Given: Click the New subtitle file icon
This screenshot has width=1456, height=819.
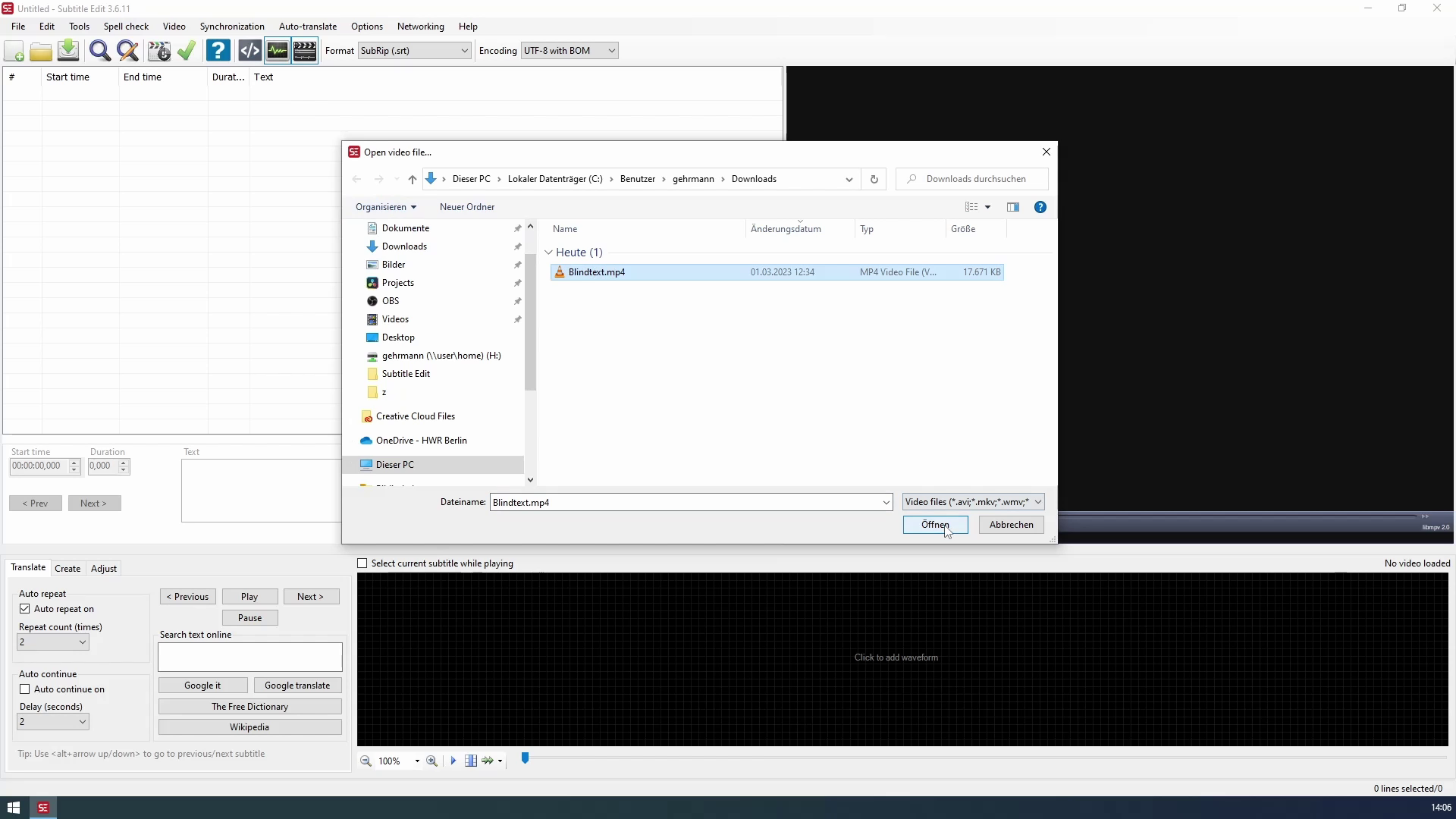Looking at the screenshot, I should [14, 51].
